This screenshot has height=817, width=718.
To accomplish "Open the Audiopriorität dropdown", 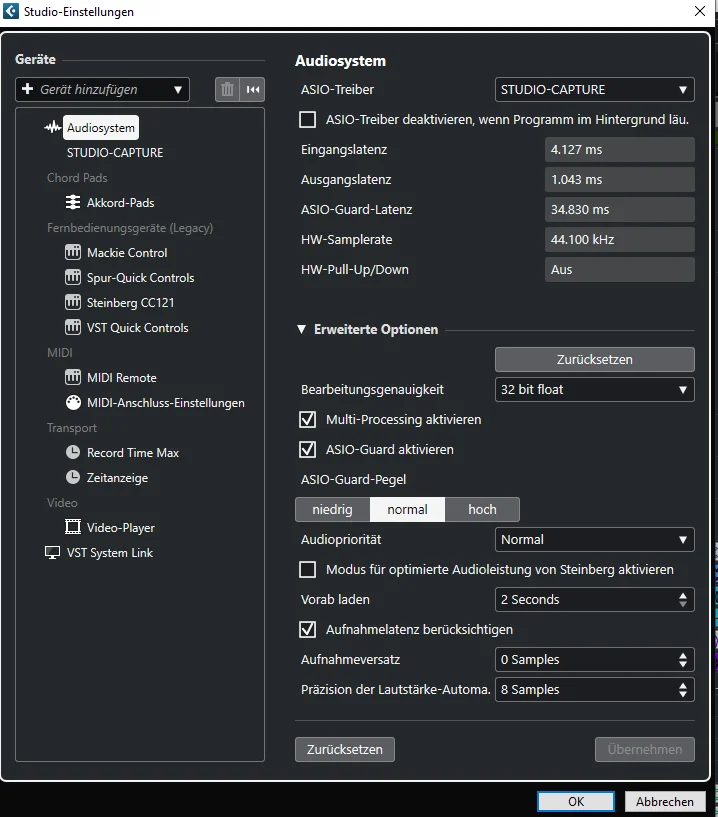I will (595, 540).
